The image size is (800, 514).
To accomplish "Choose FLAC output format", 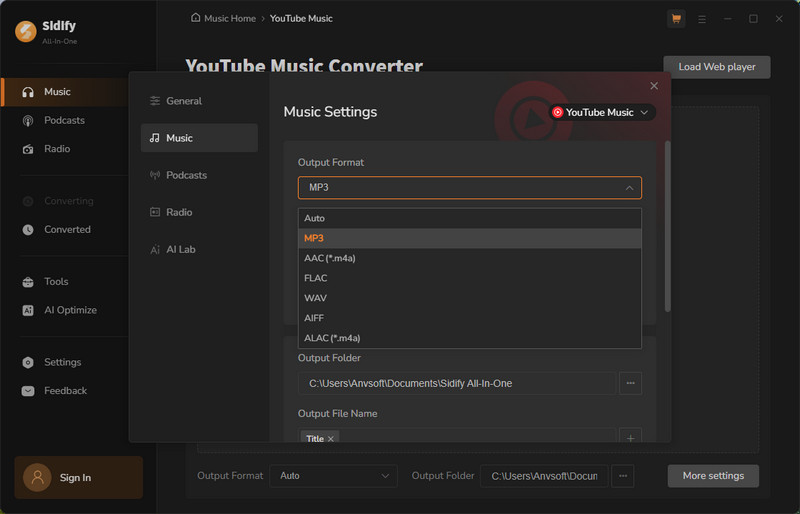I will coord(469,278).
